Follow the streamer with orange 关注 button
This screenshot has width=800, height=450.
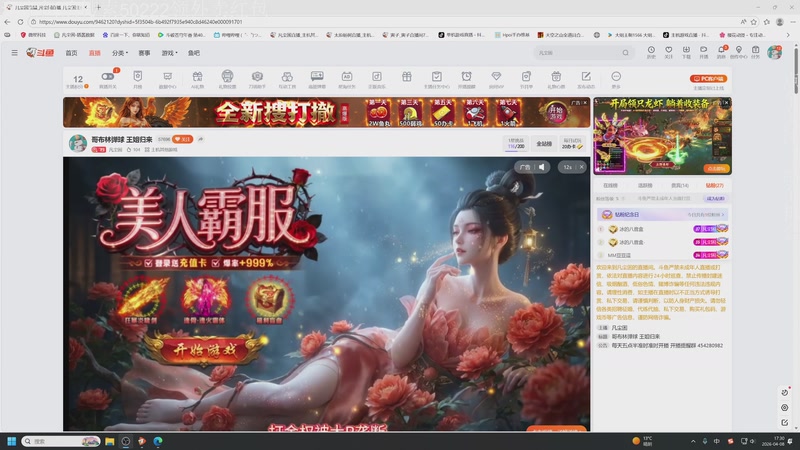[182, 139]
